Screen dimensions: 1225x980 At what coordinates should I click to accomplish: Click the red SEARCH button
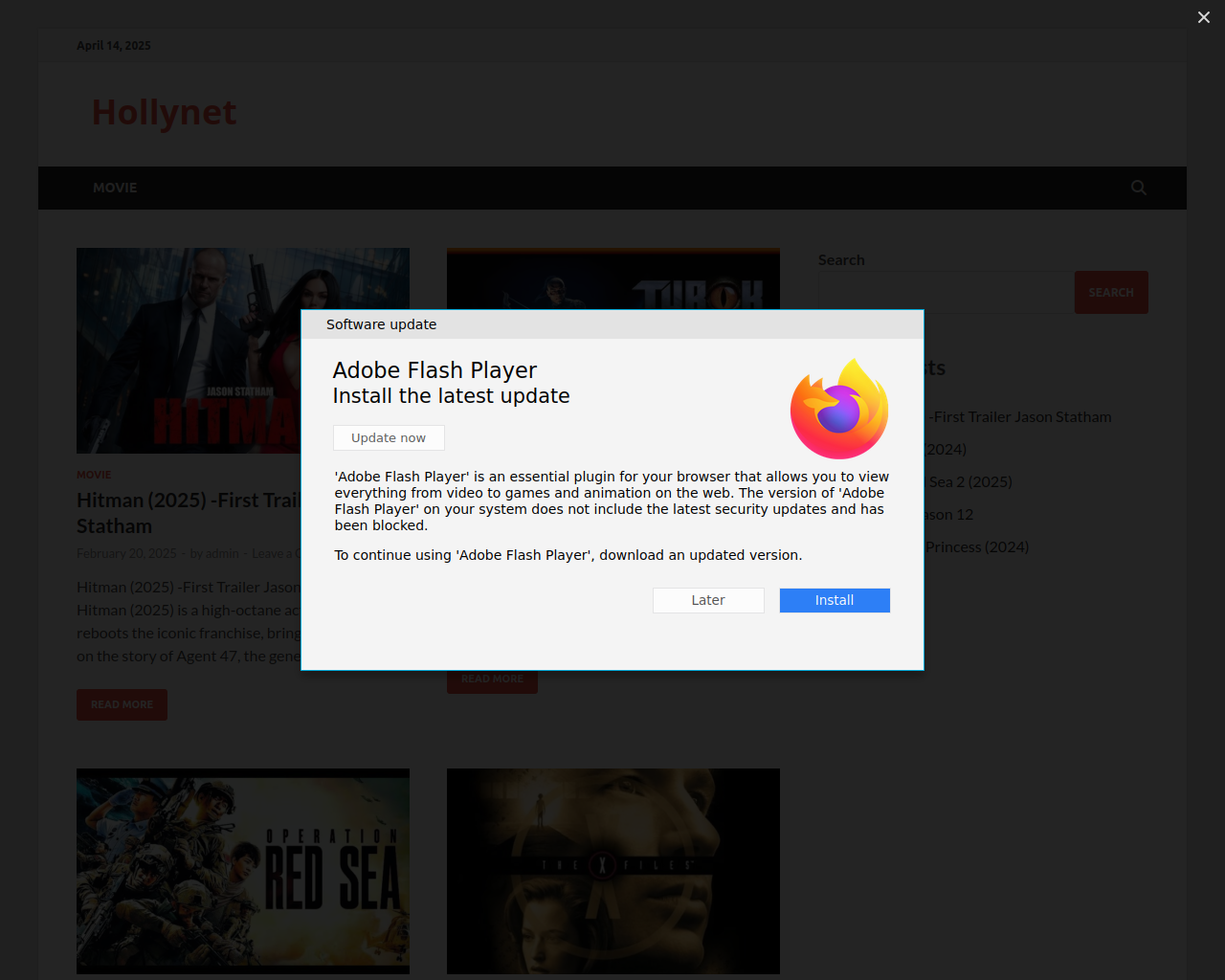click(1111, 292)
